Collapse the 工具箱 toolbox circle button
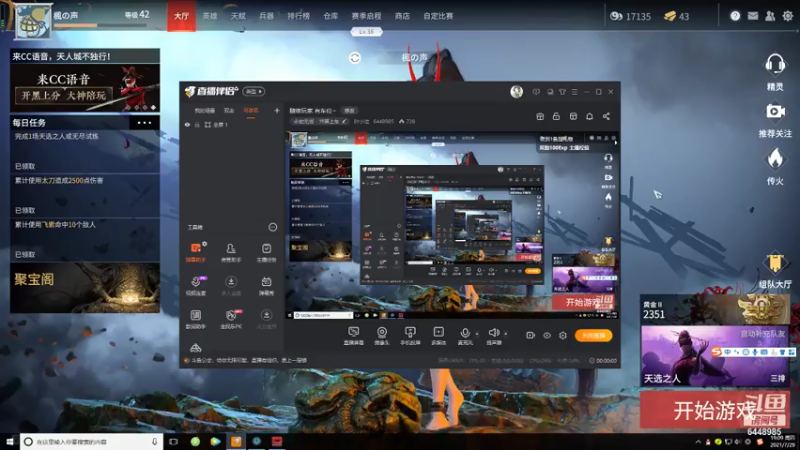The width and height of the screenshot is (800, 450). tap(273, 227)
